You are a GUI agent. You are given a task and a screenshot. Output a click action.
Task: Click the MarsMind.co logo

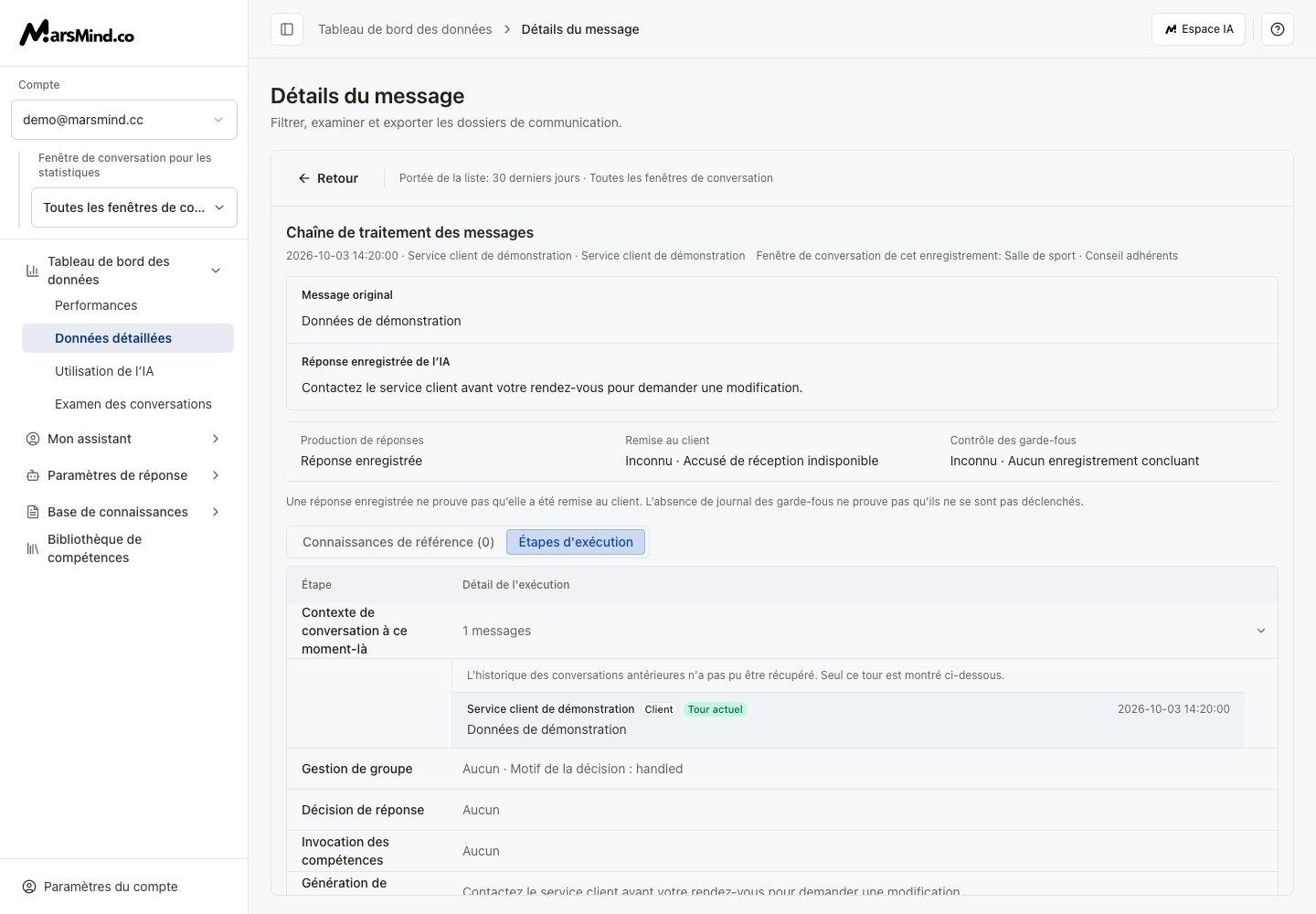[x=77, y=33]
